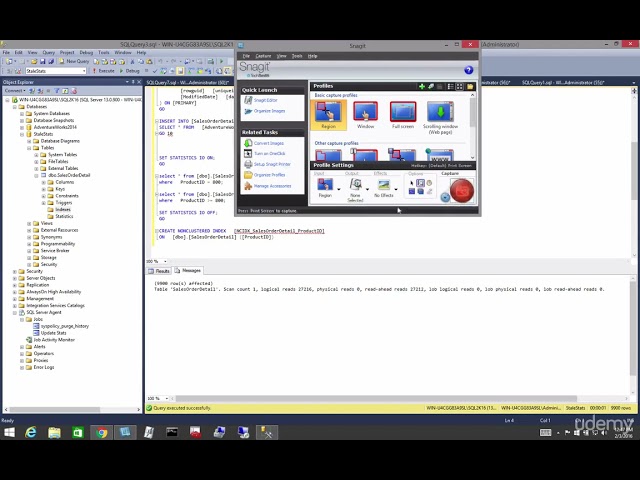The width and height of the screenshot is (640, 480).
Task: Open the capture mode dropdown beside Capture button
Action: 445,198
